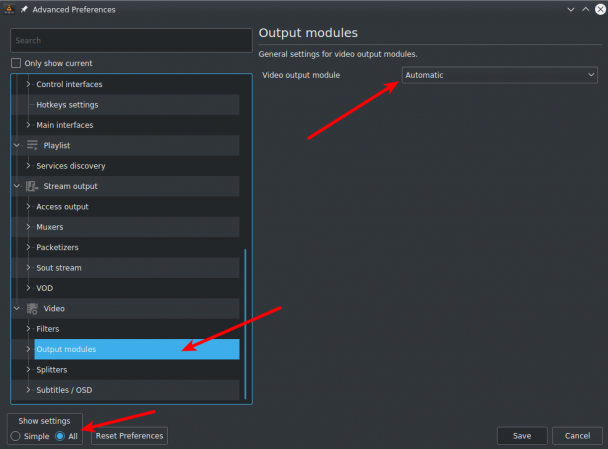
Task: Click the Reset Preferences button
Action: [130, 436]
